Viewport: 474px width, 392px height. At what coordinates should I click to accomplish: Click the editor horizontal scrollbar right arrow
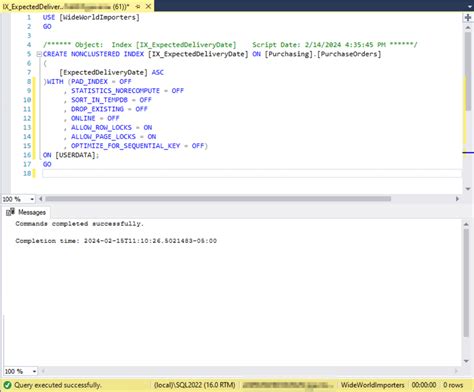pyautogui.click(x=457, y=199)
